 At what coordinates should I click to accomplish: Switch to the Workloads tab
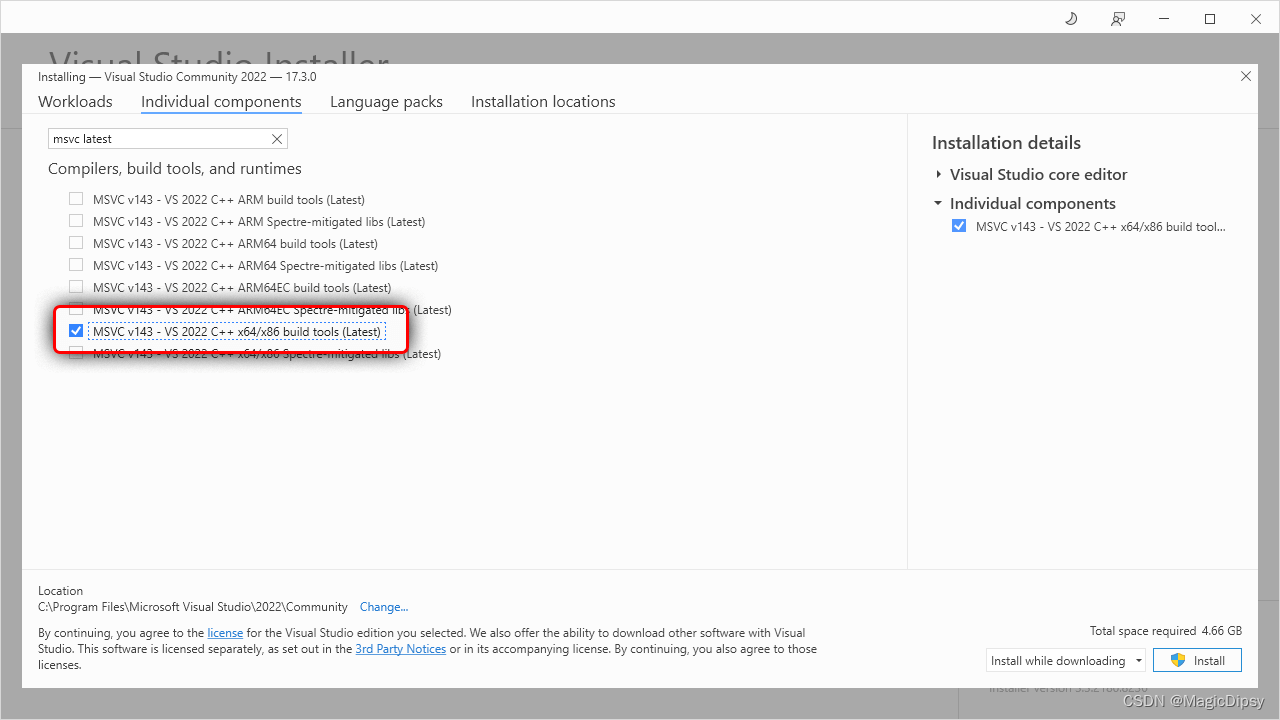click(x=74, y=101)
